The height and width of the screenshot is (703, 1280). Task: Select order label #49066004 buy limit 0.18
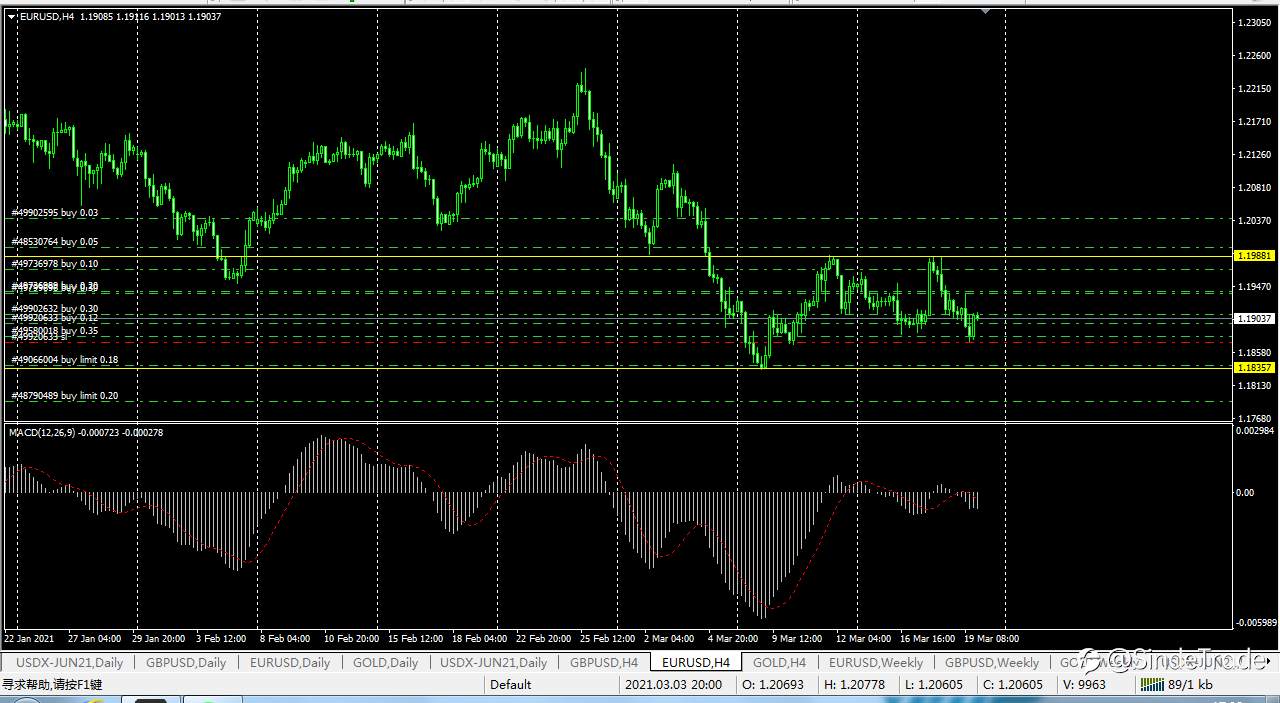(65, 359)
